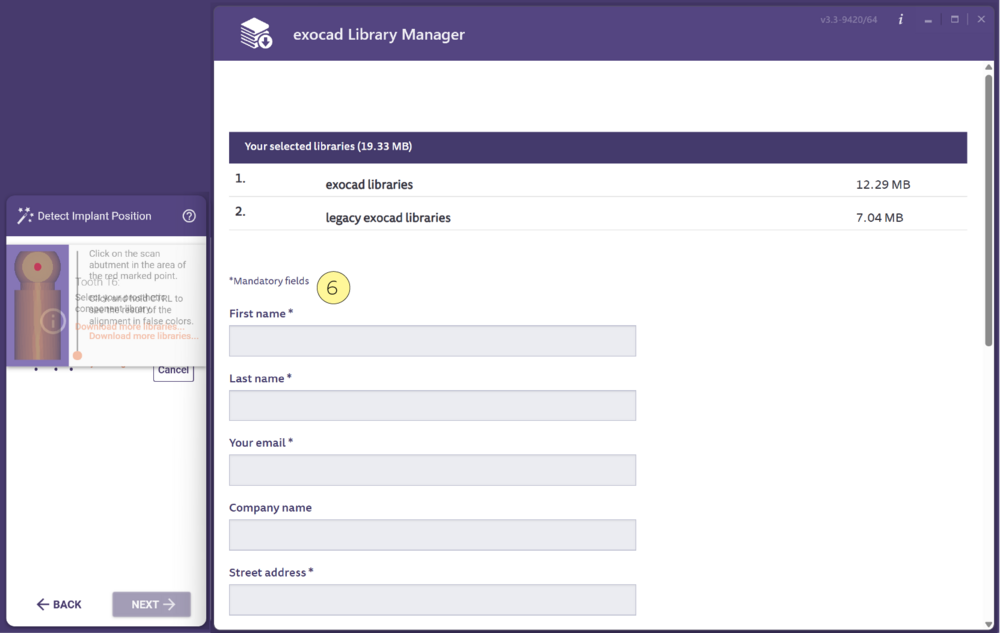Click the exocad Library Manager logo icon
Viewport: 1000px width, 633px height.
[256, 33]
